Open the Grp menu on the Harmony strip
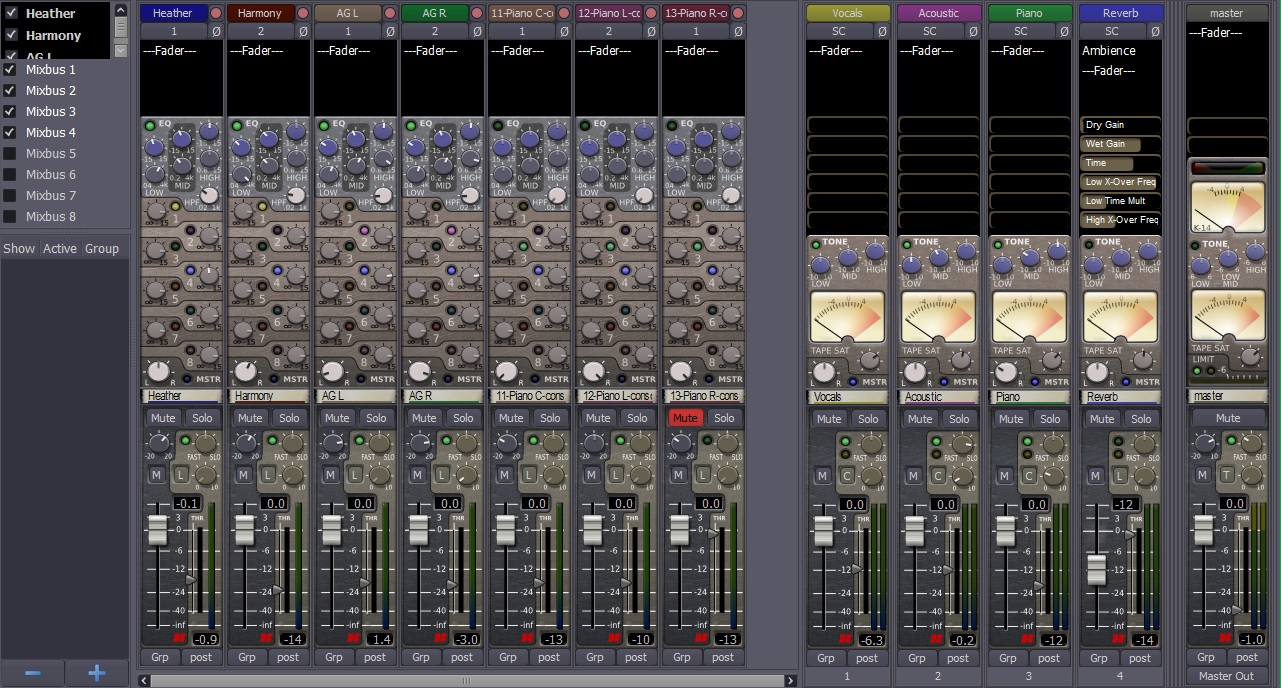Screen dimensions: 1281x688 click(247, 657)
